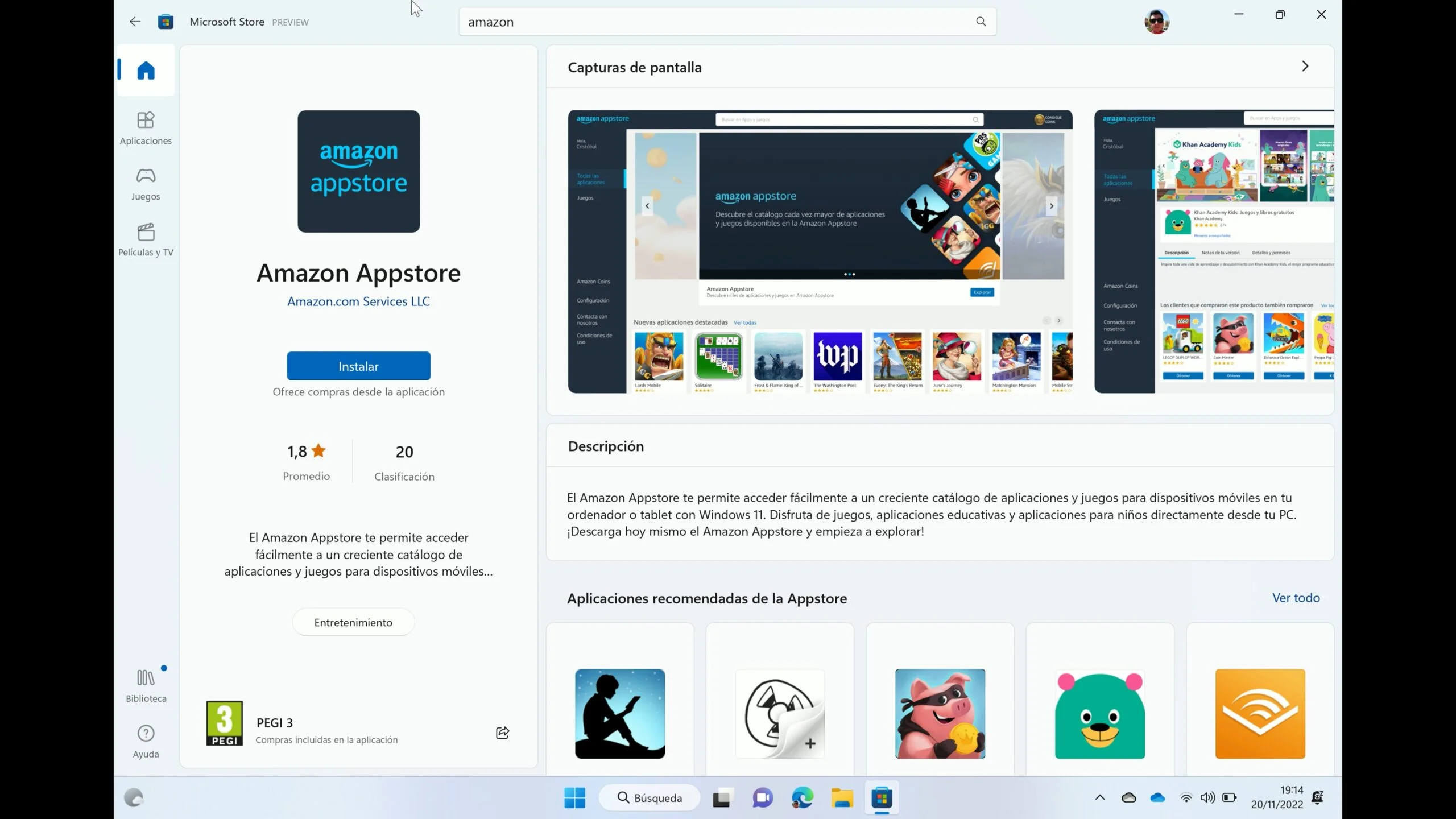Open File Explorer from the taskbar

point(842,798)
